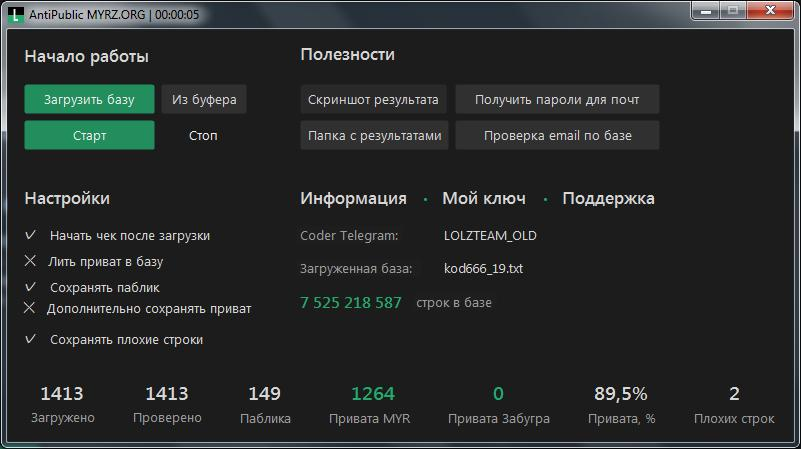Click the 7 525 218 587 rows count
This screenshot has height=449, width=801.
point(351,302)
